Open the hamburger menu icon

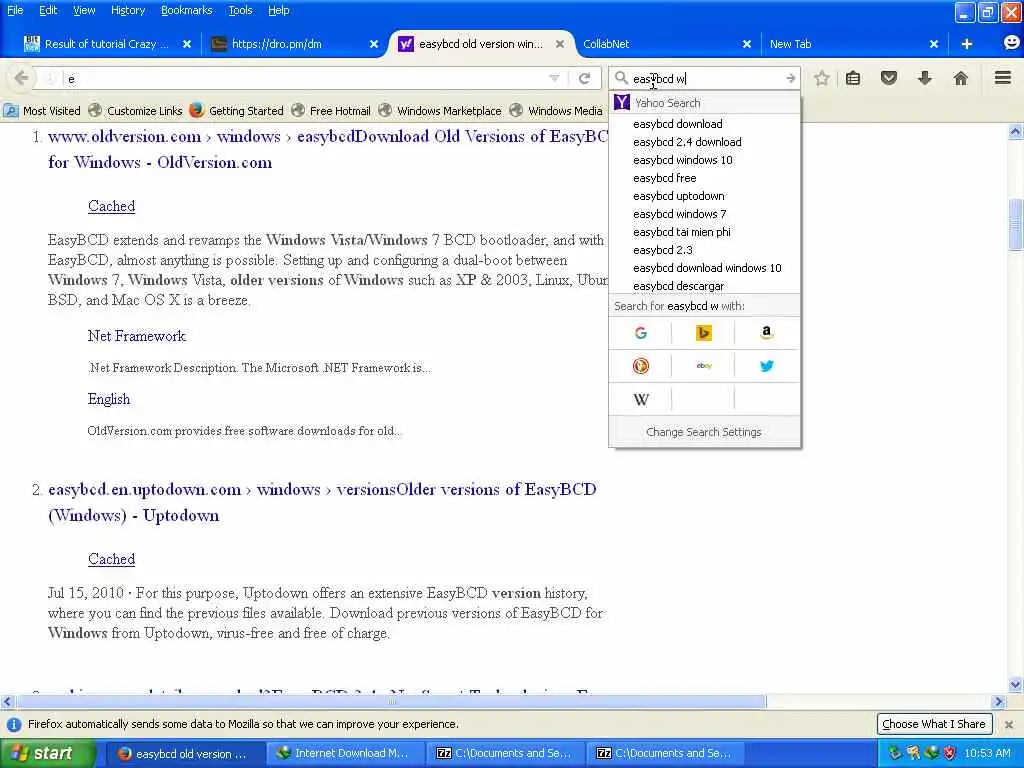click(x=1003, y=78)
